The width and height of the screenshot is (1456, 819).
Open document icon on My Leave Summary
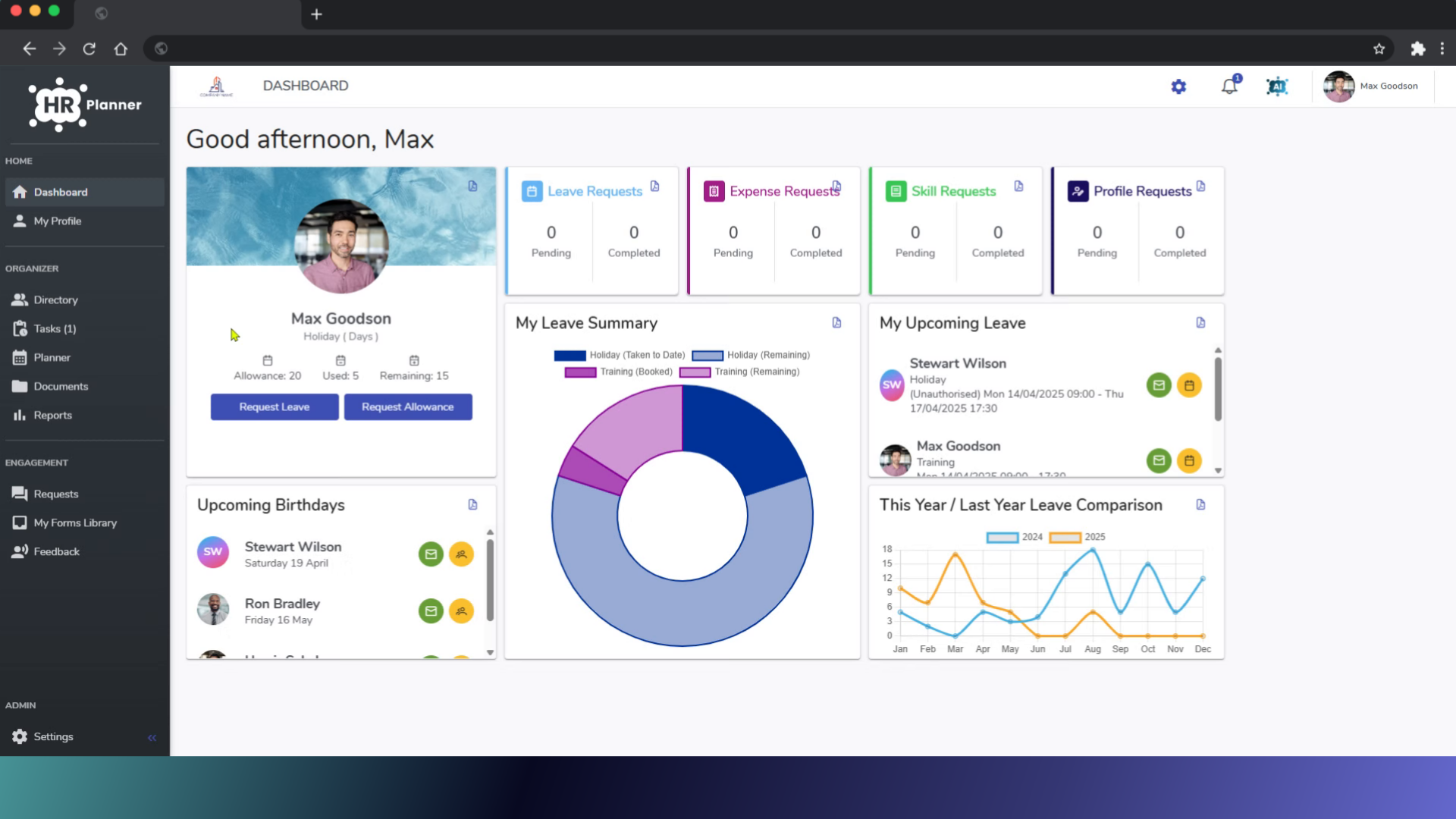(x=837, y=322)
